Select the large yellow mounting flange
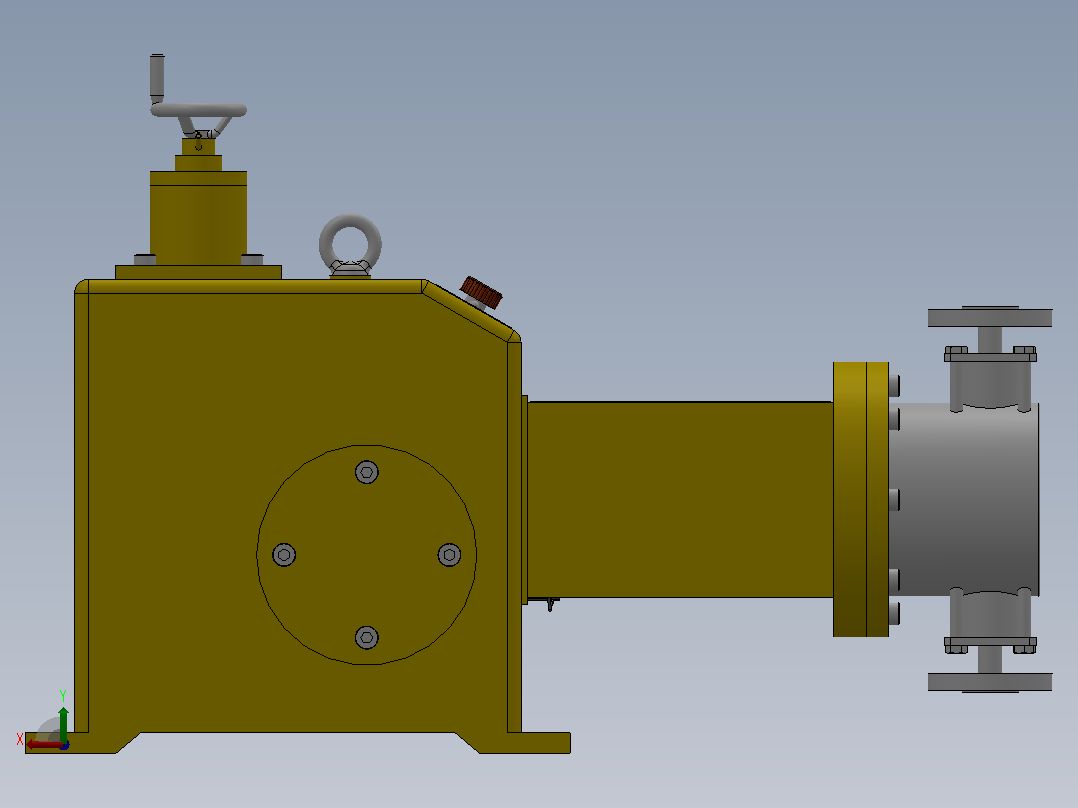 [x=861, y=499]
